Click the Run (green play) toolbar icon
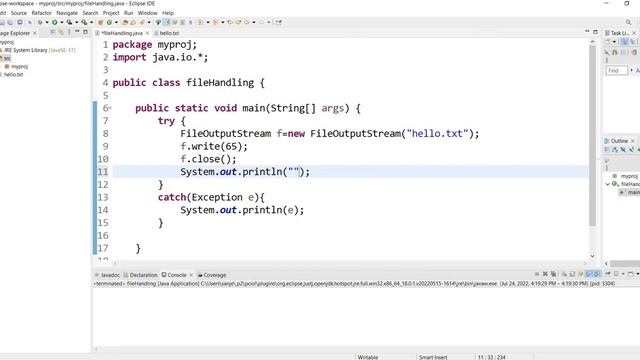The width and height of the screenshot is (640, 360). [x=54, y=22]
